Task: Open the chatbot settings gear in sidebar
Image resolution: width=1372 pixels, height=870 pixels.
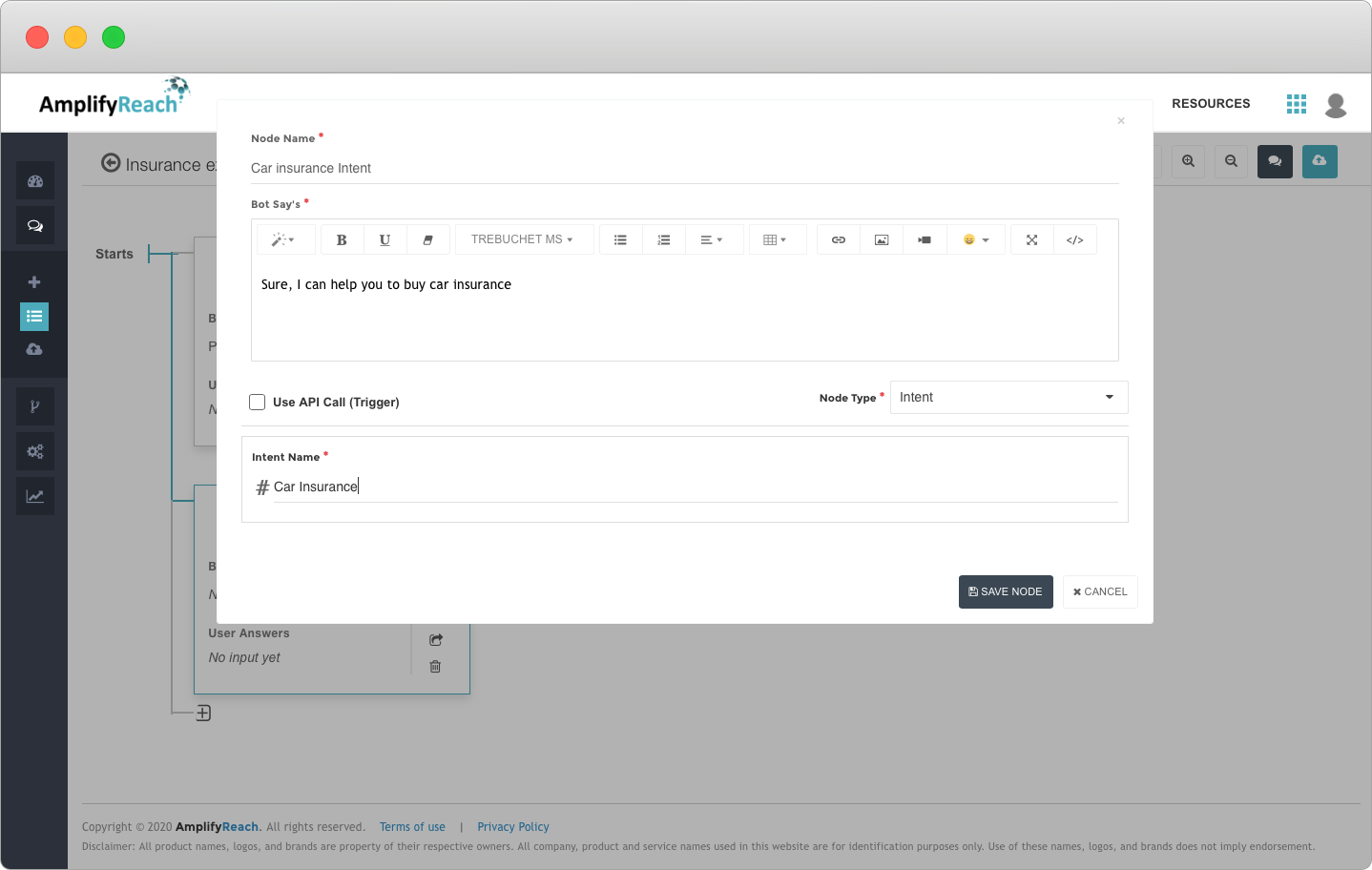Action: click(35, 450)
